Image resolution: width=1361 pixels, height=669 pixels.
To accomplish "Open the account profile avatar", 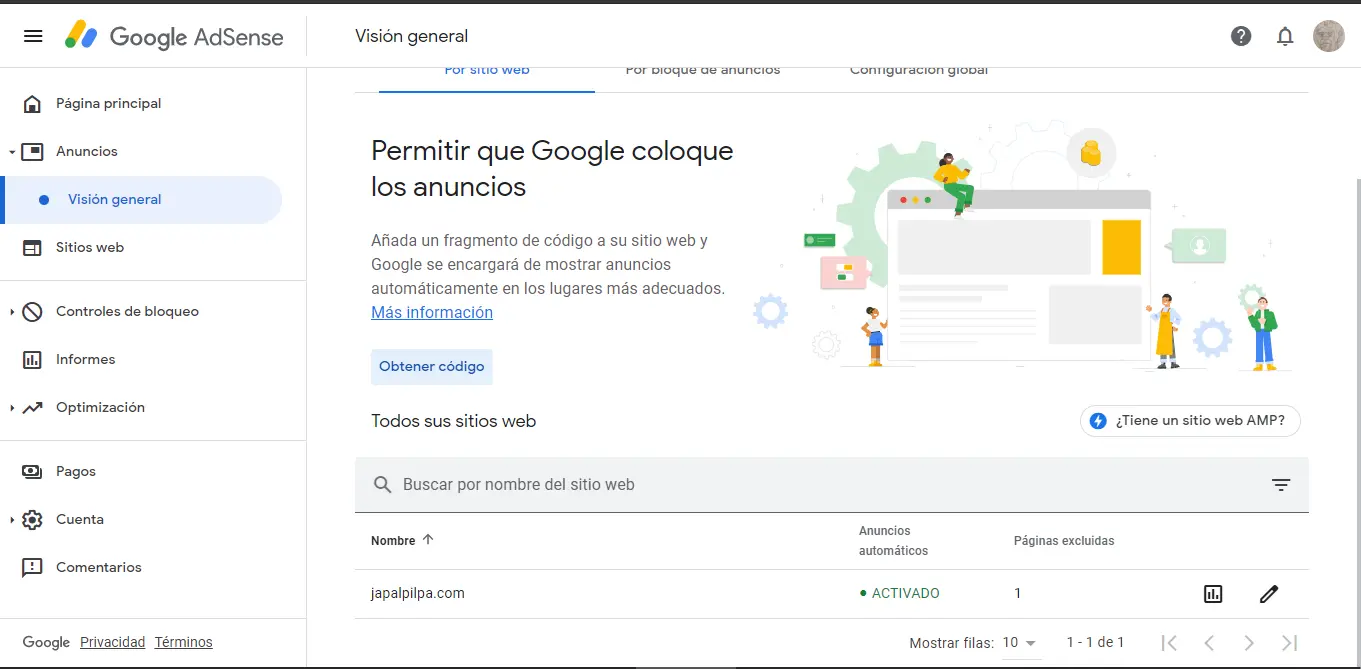I will point(1329,36).
